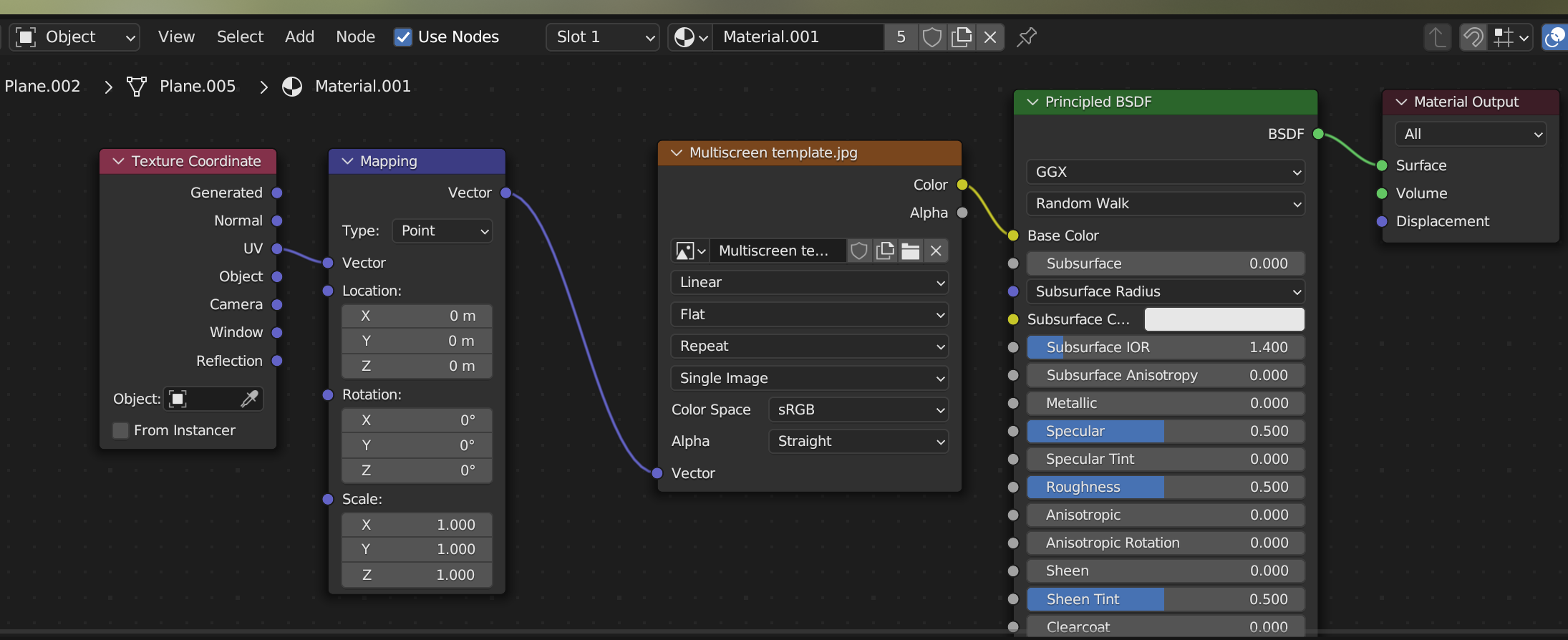The height and width of the screenshot is (640, 1568).
Task: Unlink Material.001 with the X icon
Action: [x=990, y=37]
